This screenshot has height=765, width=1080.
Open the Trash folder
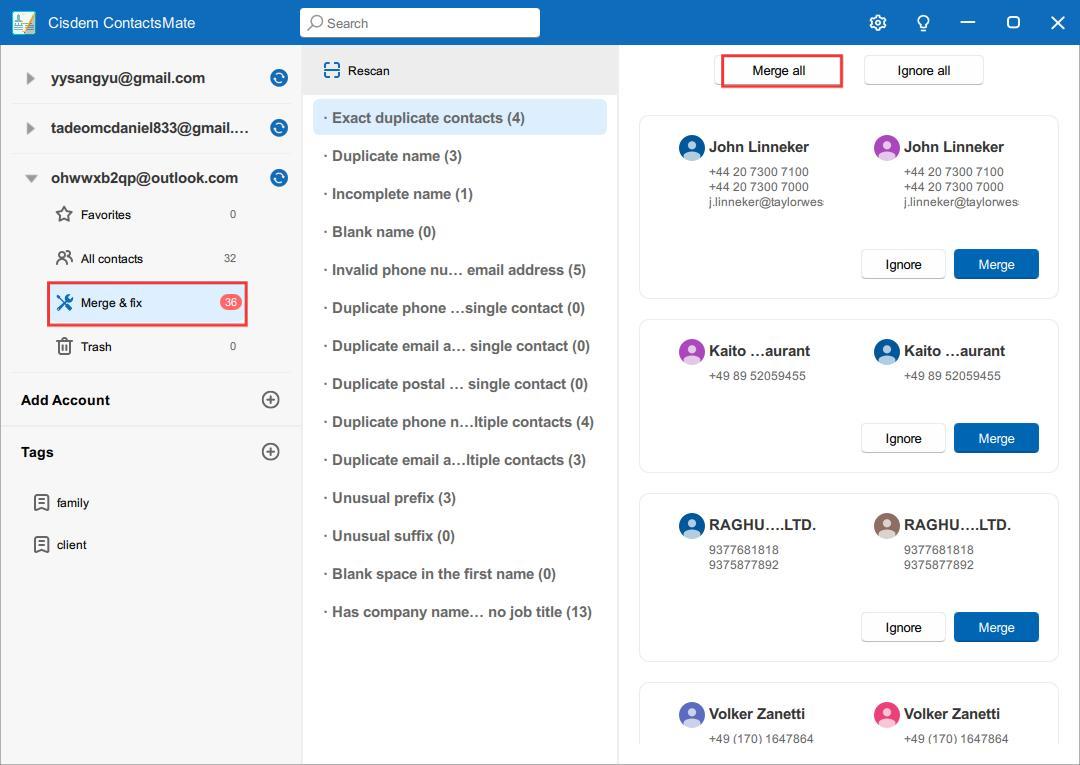(x=96, y=347)
